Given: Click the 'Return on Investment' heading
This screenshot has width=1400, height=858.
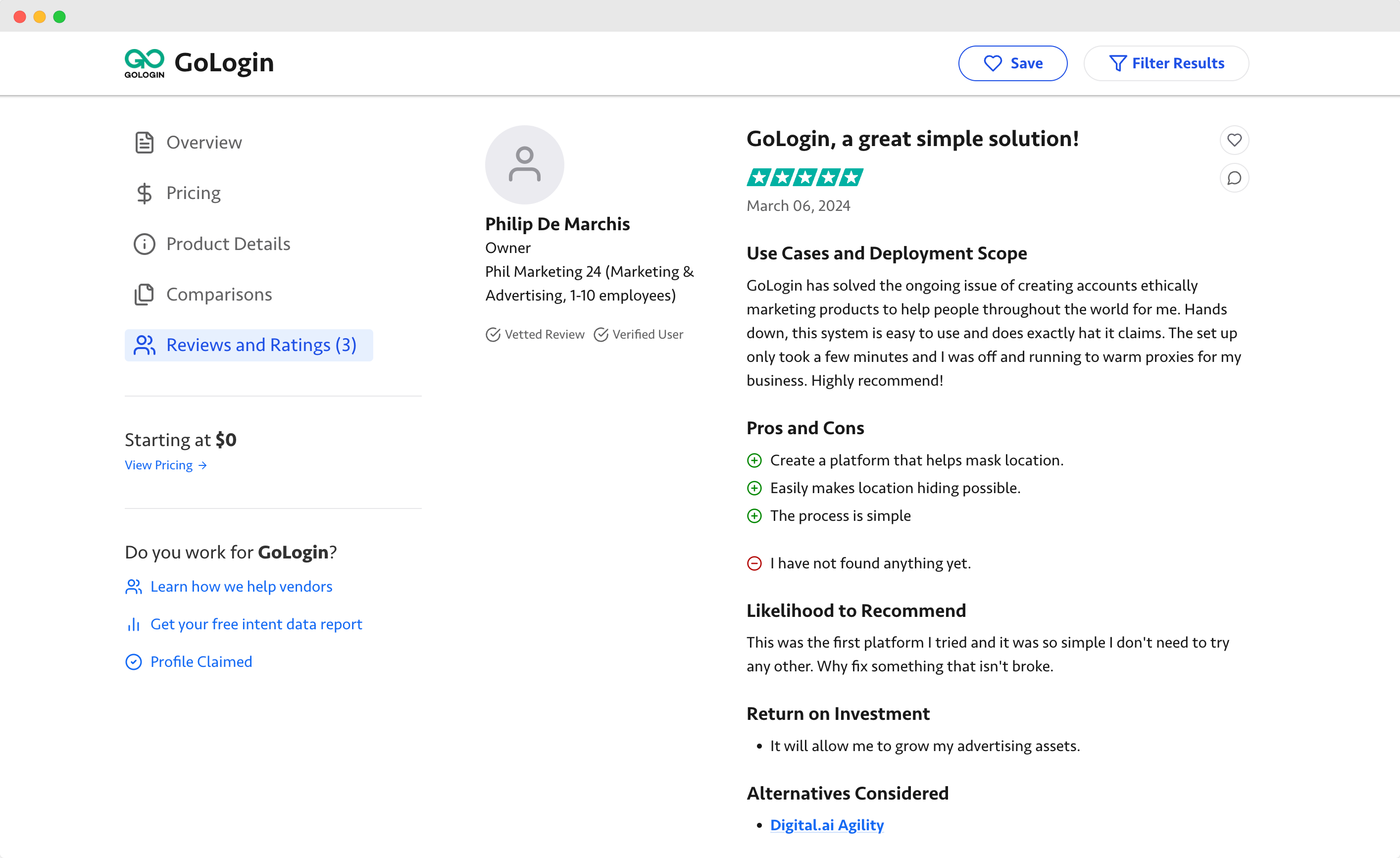Looking at the screenshot, I should point(838,713).
